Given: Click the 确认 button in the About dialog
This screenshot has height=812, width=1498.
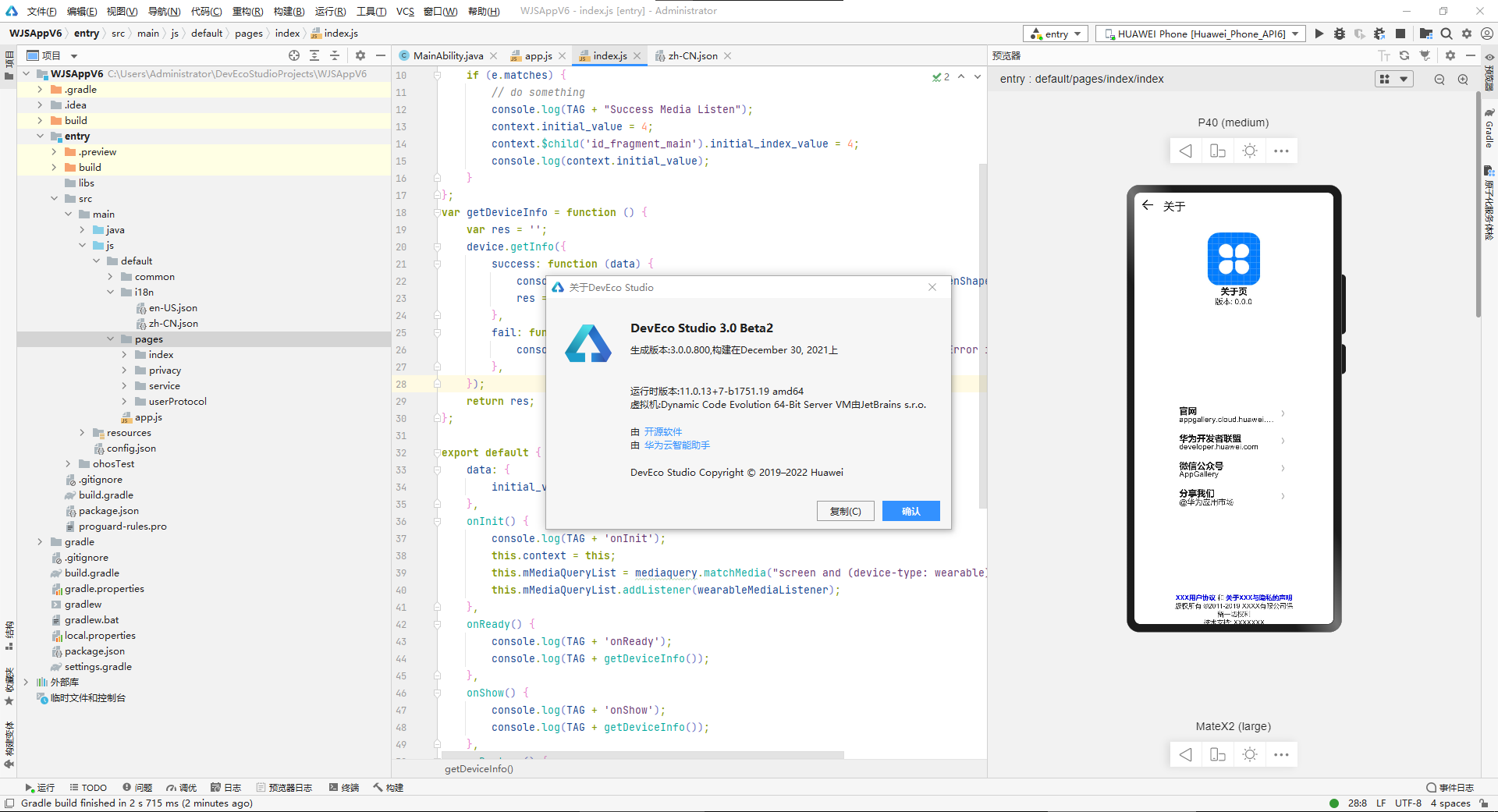Looking at the screenshot, I should (x=911, y=511).
